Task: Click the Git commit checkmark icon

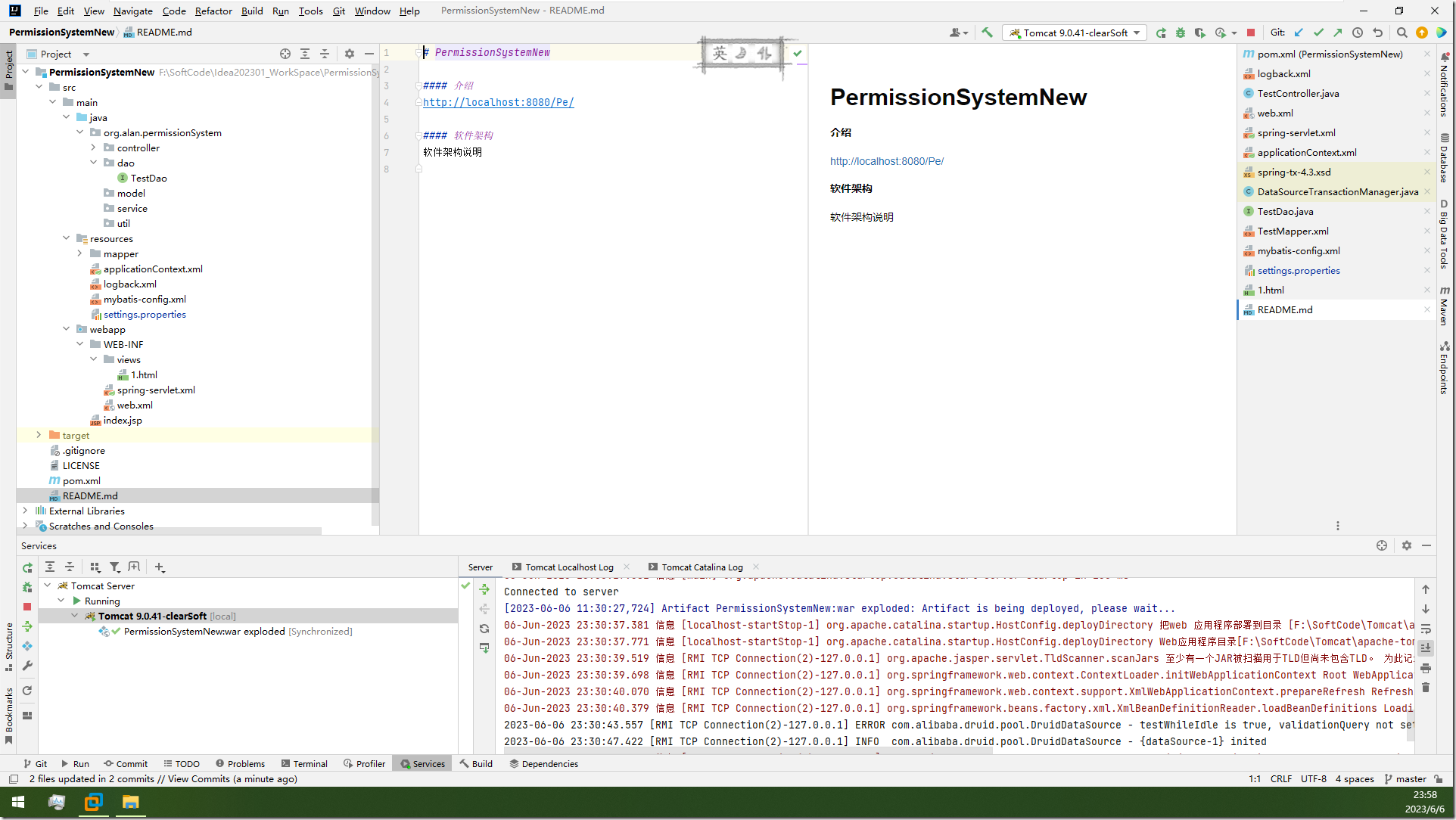Action: 1318,33
